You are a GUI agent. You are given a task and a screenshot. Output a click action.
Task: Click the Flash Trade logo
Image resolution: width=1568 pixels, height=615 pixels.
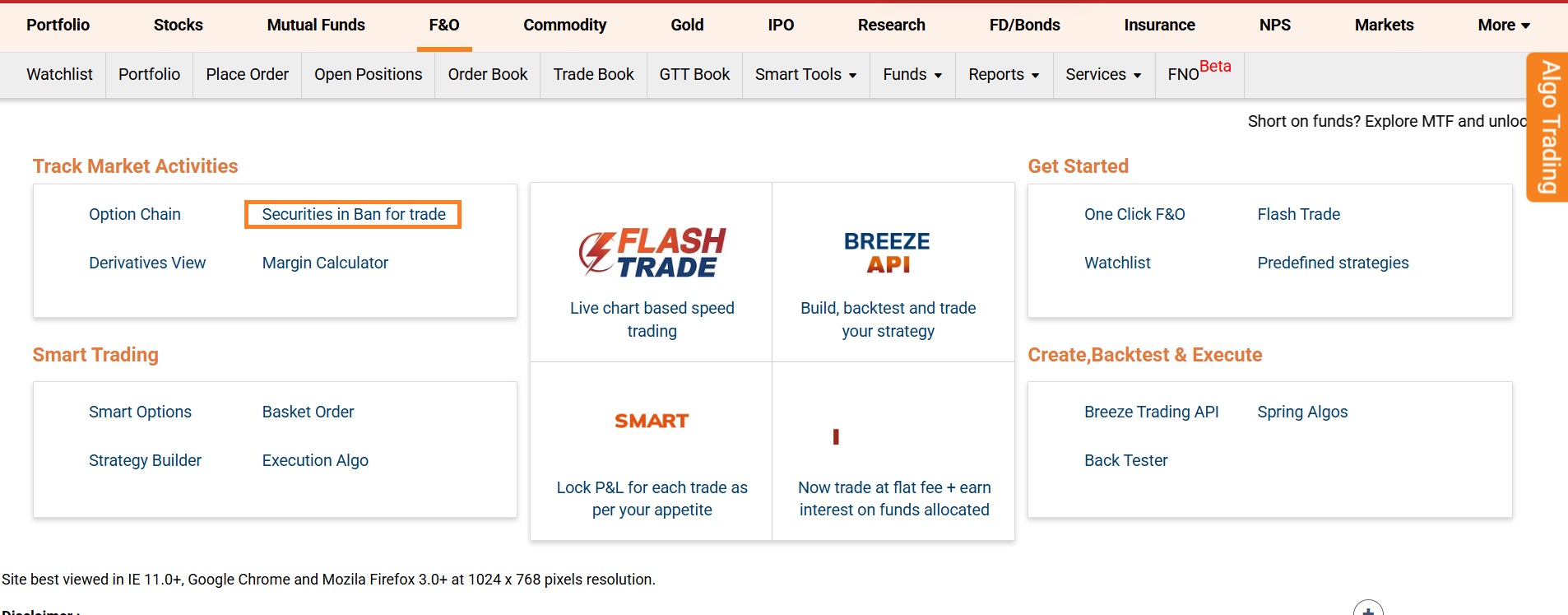tap(652, 252)
